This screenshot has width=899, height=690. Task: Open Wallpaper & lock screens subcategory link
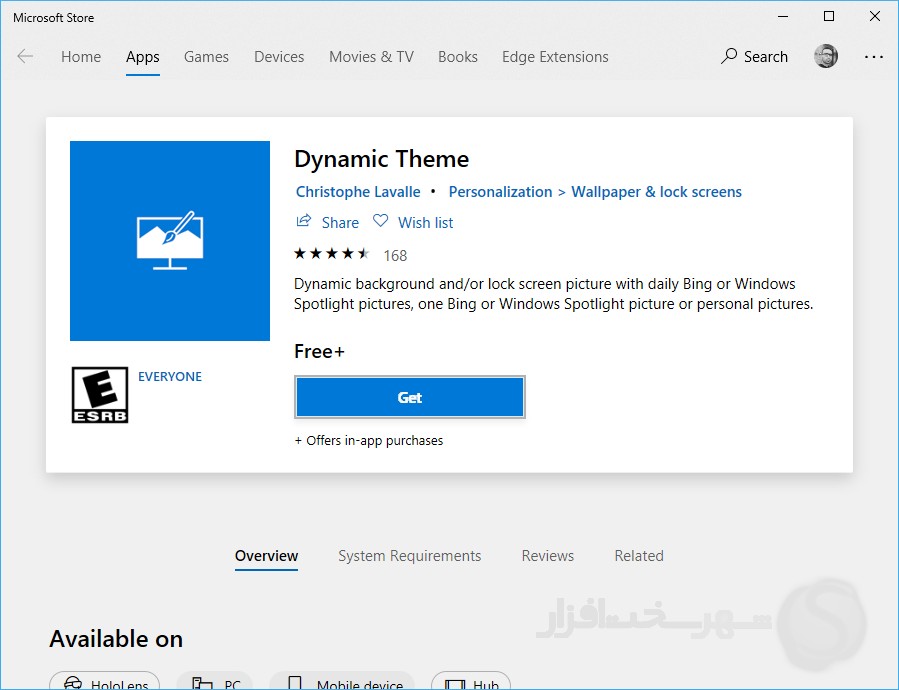(656, 192)
